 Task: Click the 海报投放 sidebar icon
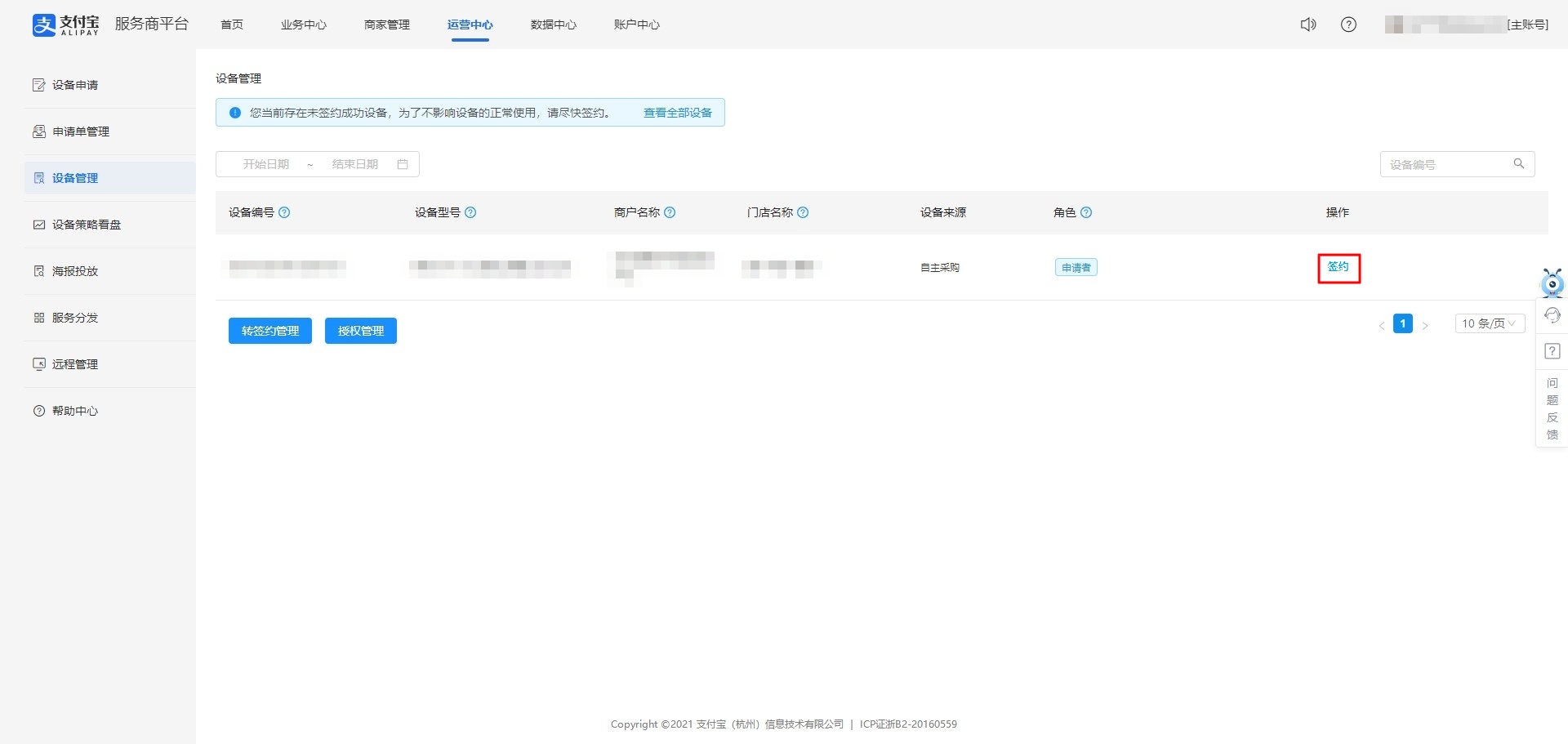(x=38, y=271)
